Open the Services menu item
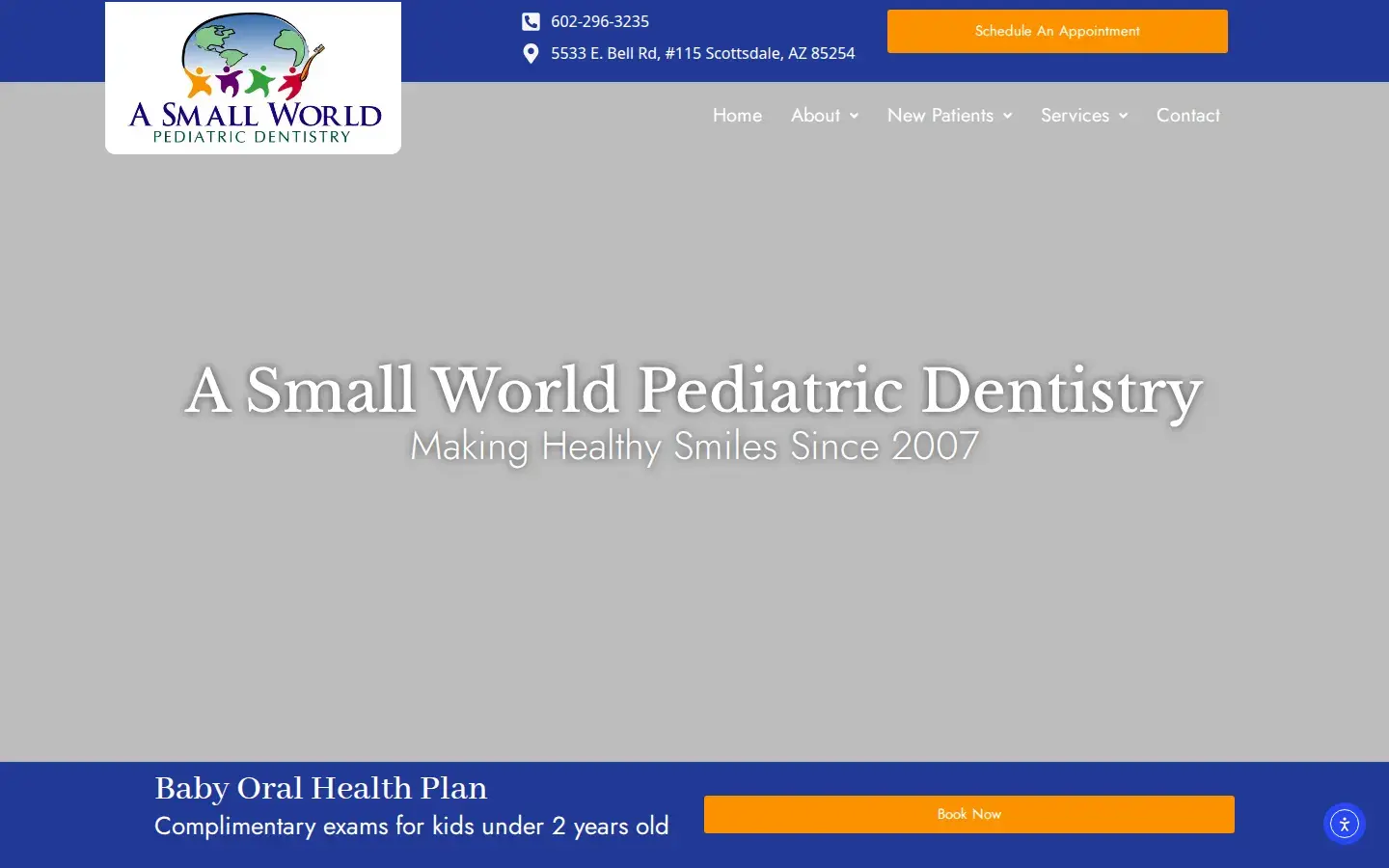Screen dimensions: 1389x868 (1075, 115)
